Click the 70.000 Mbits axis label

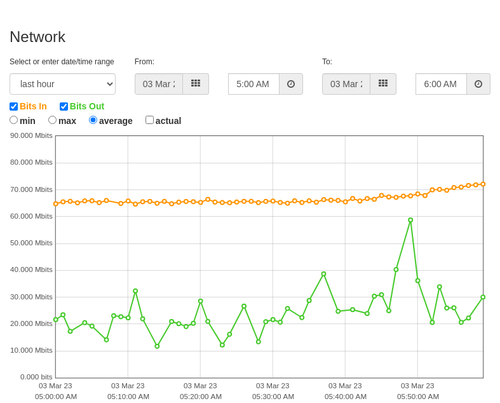coord(31,189)
